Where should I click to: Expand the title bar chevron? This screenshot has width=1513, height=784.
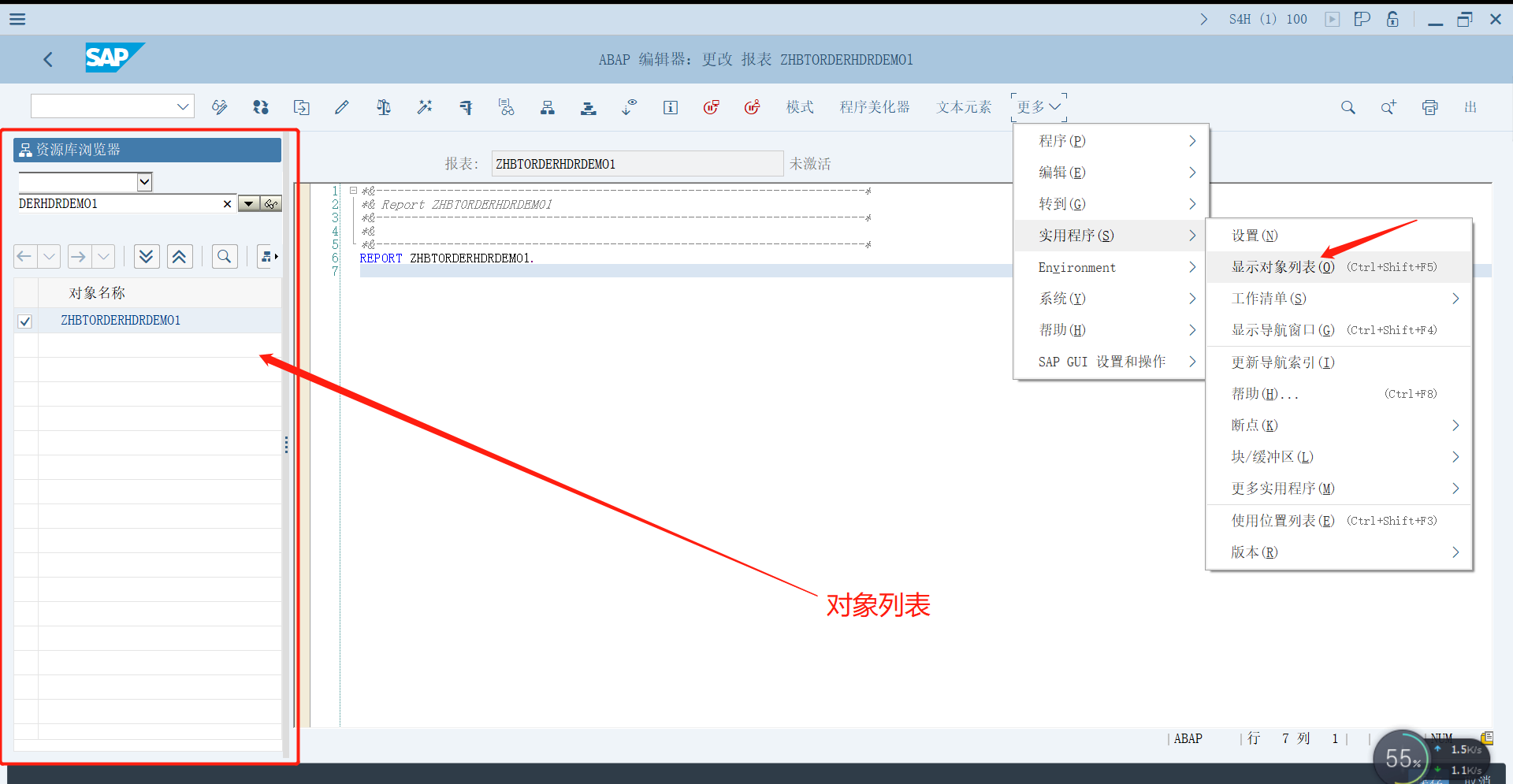click(1203, 19)
